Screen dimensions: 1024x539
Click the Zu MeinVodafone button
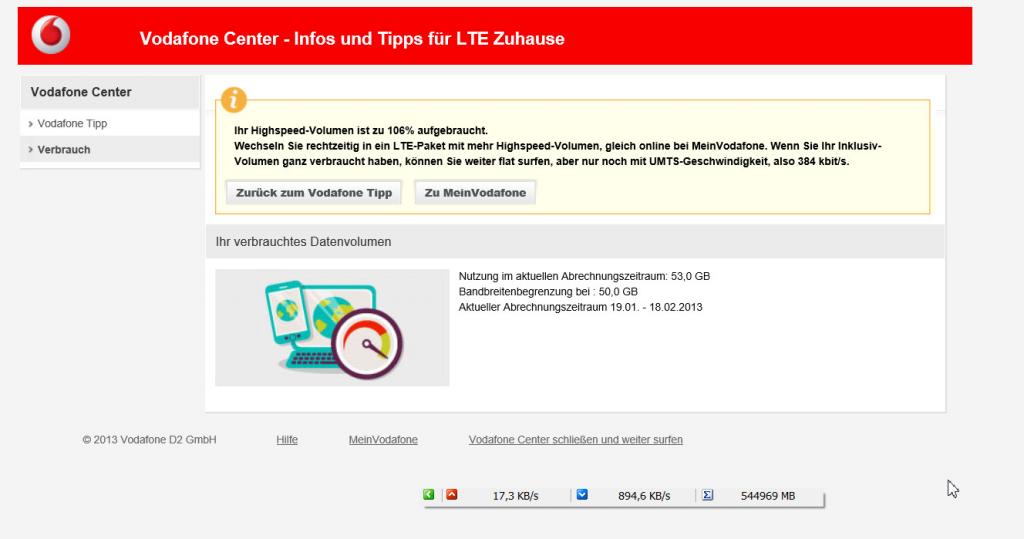(x=475, y=193)
